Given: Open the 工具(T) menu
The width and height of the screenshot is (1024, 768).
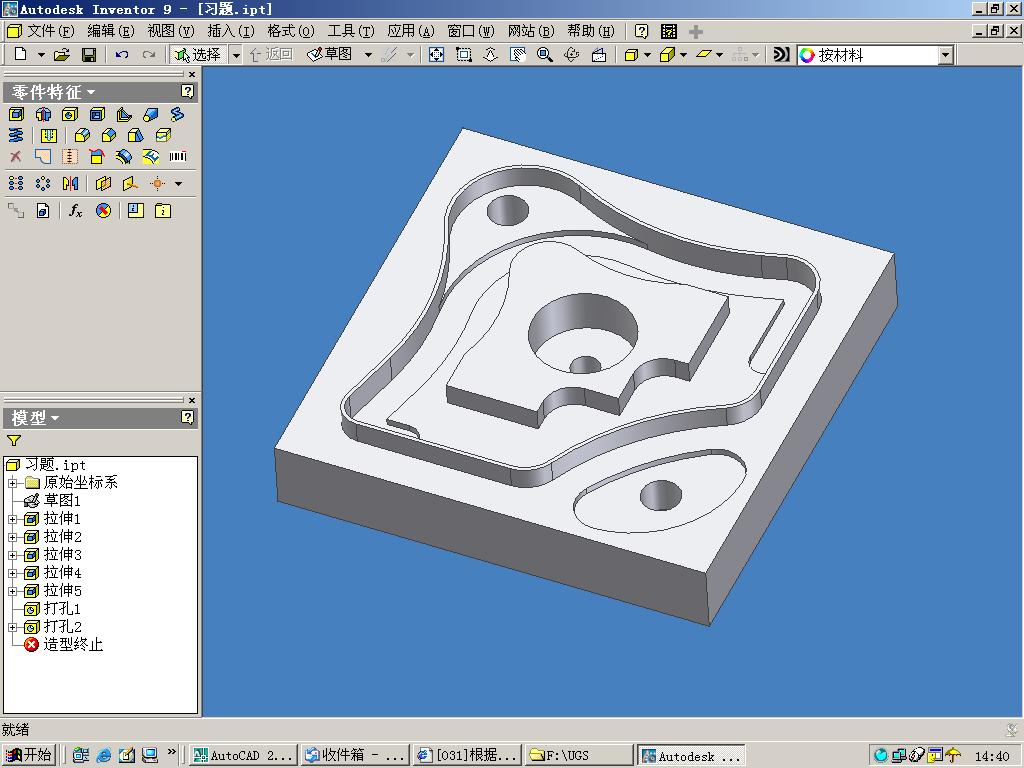Looking at the screenshot, I should point(350,31).
